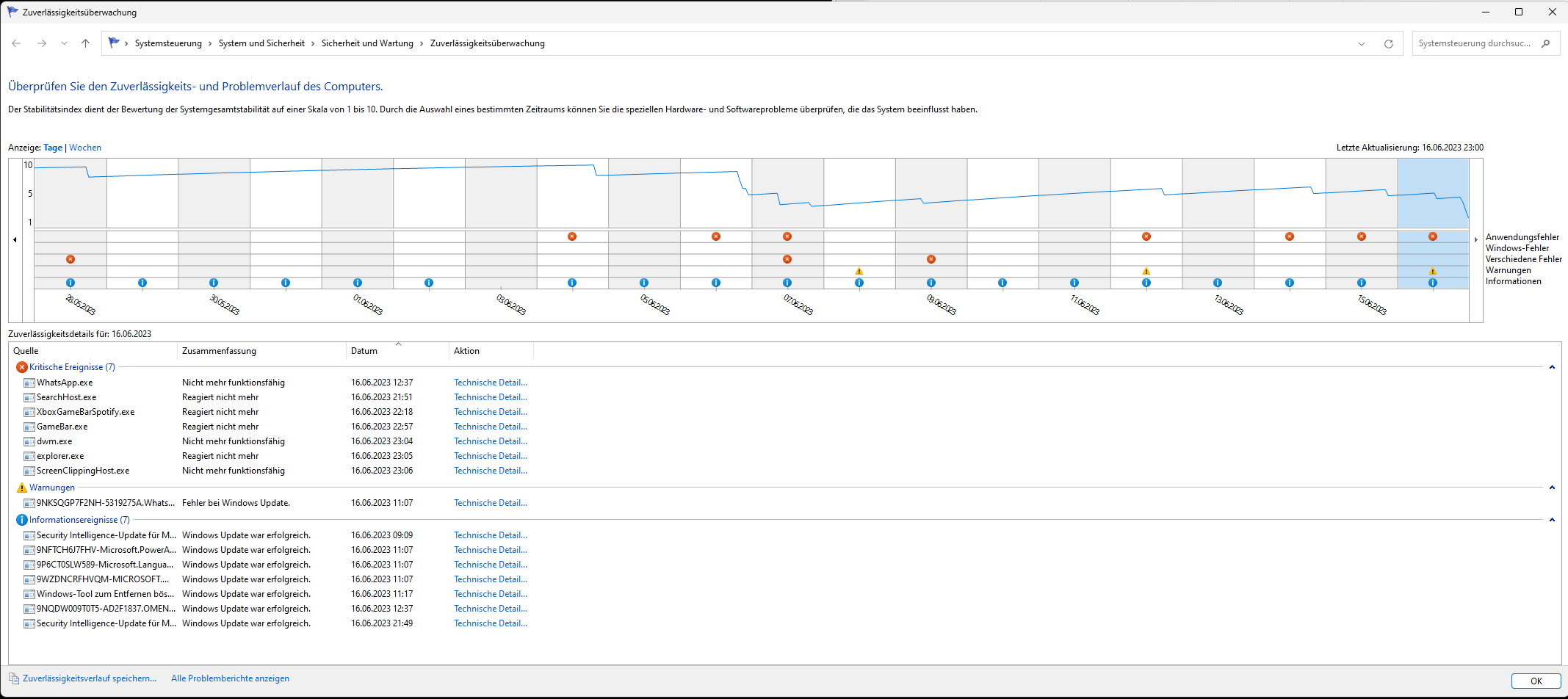Click the forward navigation arrow
The image size is (1568, 699).
click(x=42, y=43)
